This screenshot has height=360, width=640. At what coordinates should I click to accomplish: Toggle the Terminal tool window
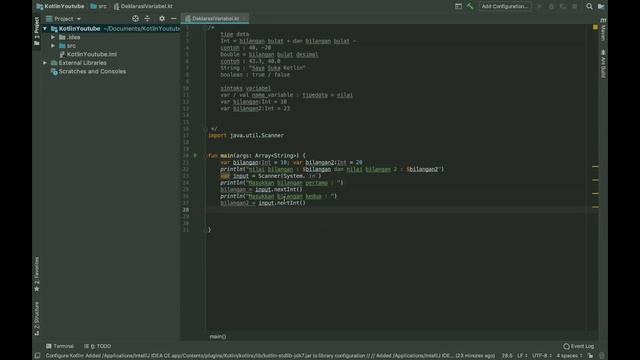tap(60, 346)
